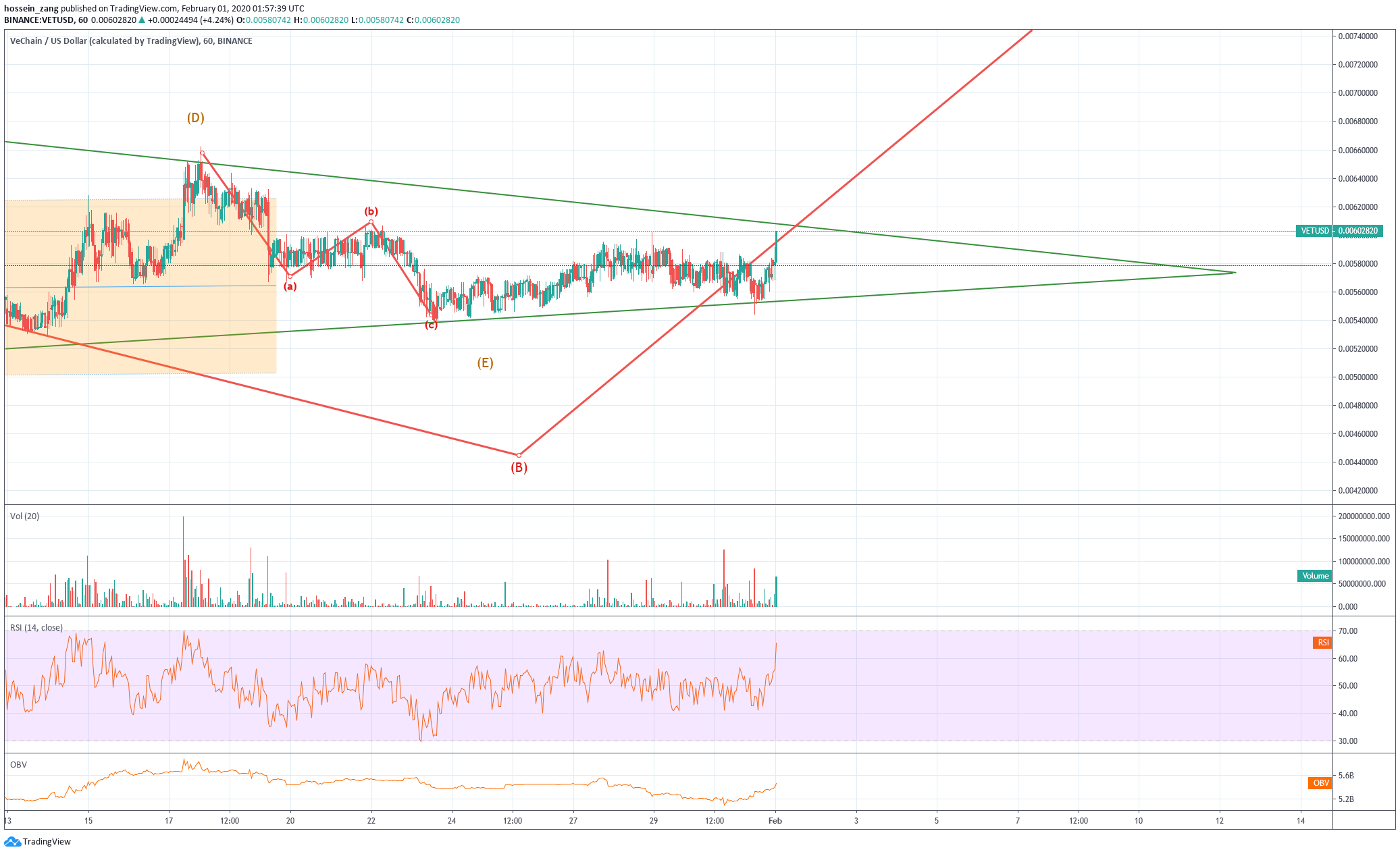Click the TradingView cloud logo icon
1400x854 pixels.
click(12, 841)
